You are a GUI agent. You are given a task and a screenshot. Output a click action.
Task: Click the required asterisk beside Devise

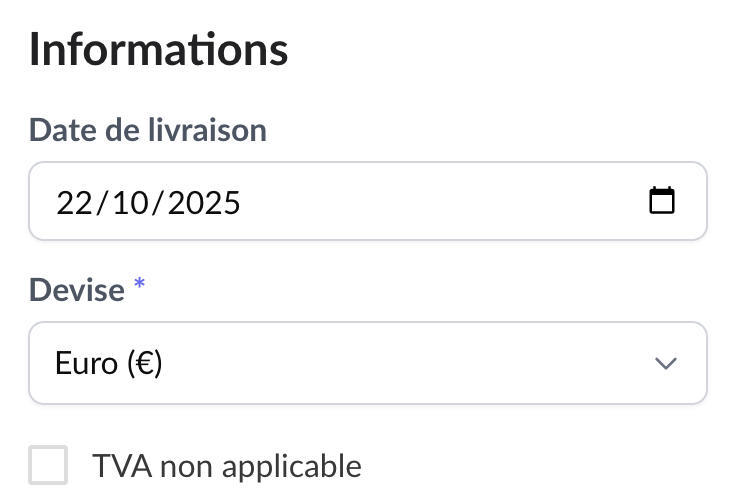tap(140, 286)
